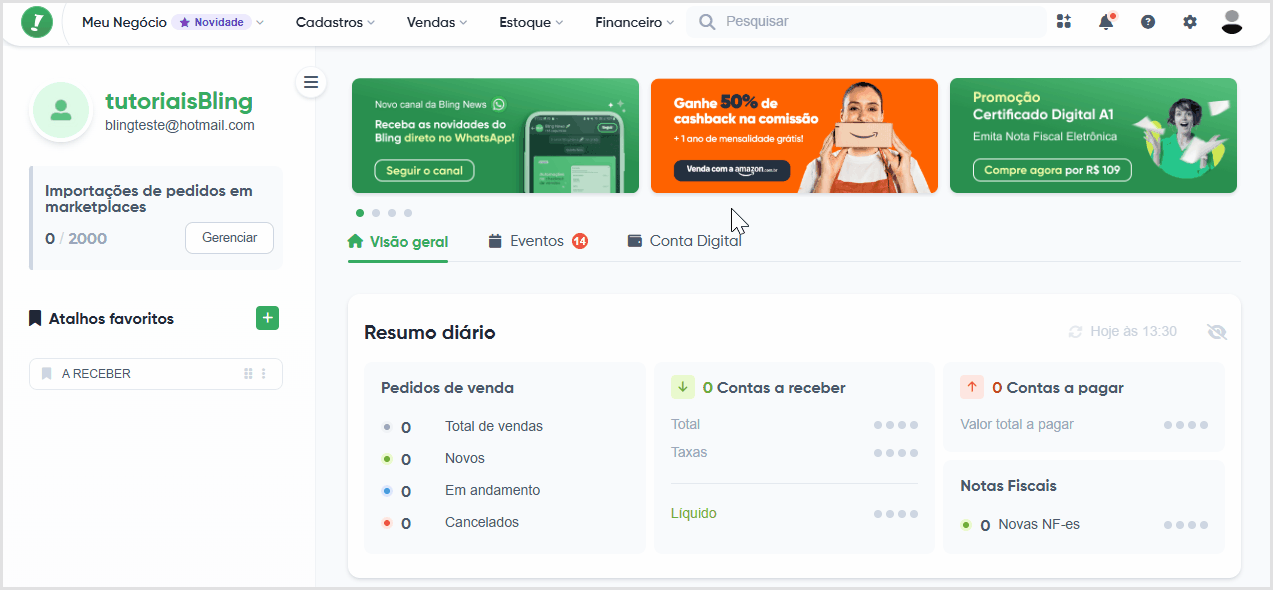The image size is (1273, 590).
Task: Click the Eventos 14 count badge
Action: click(580, 241)
